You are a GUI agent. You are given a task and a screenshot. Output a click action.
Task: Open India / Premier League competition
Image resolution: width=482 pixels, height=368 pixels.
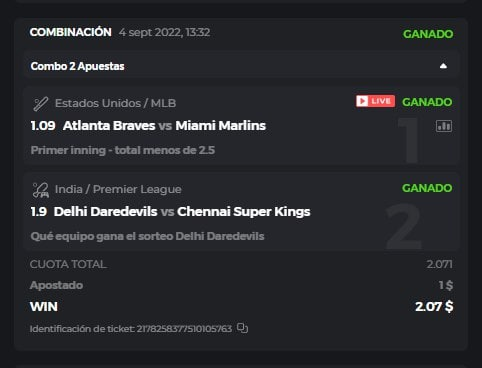point(118,189)
